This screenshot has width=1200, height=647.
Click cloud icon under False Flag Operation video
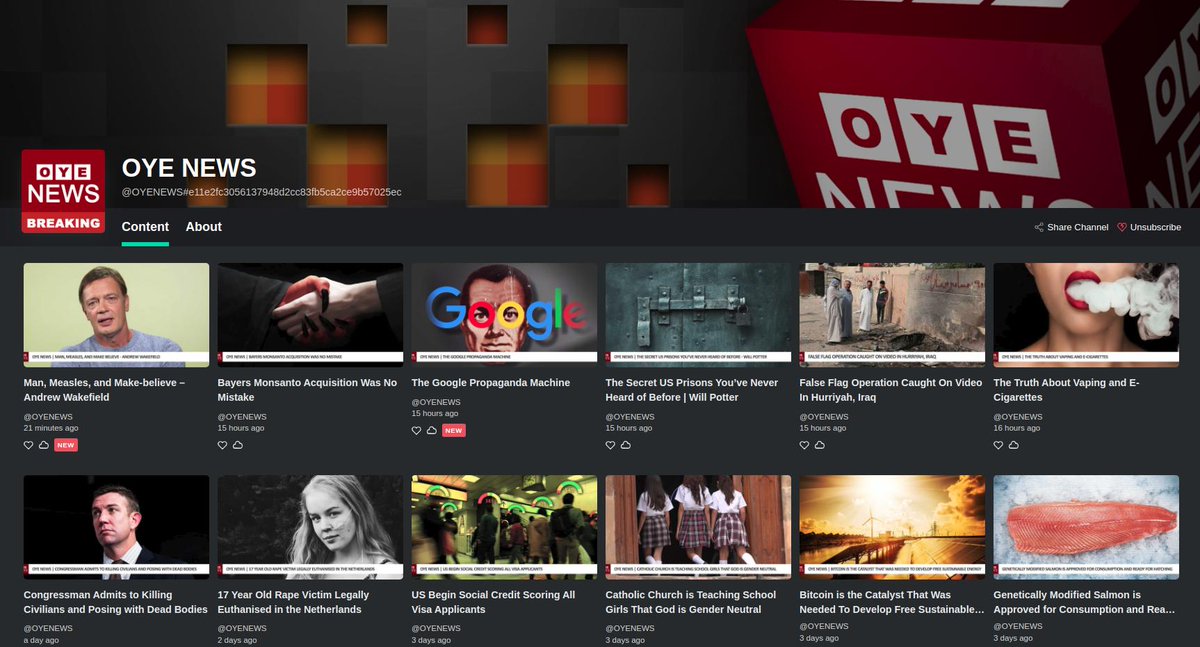(x=820, y=445)
